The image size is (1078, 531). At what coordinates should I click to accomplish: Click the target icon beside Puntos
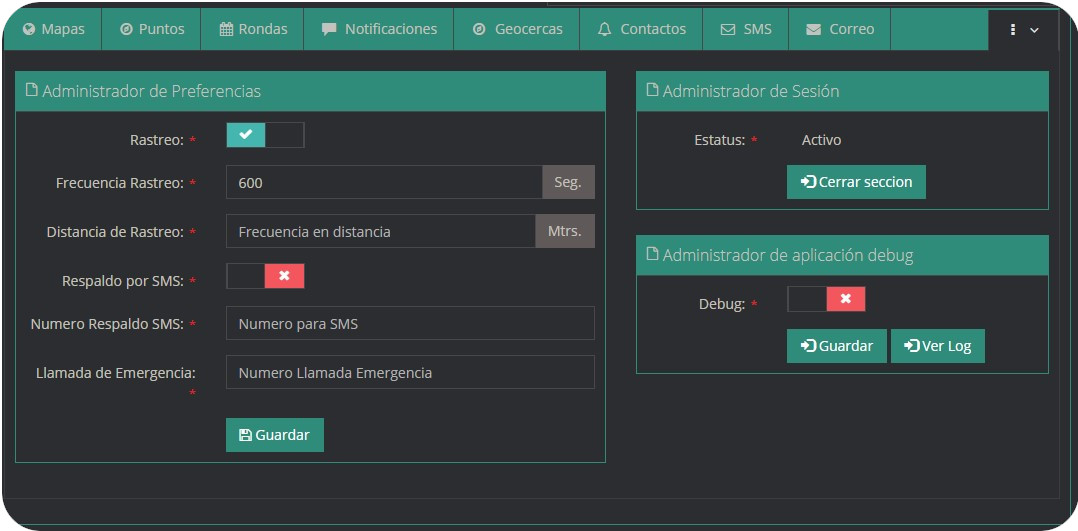(126, 30)
